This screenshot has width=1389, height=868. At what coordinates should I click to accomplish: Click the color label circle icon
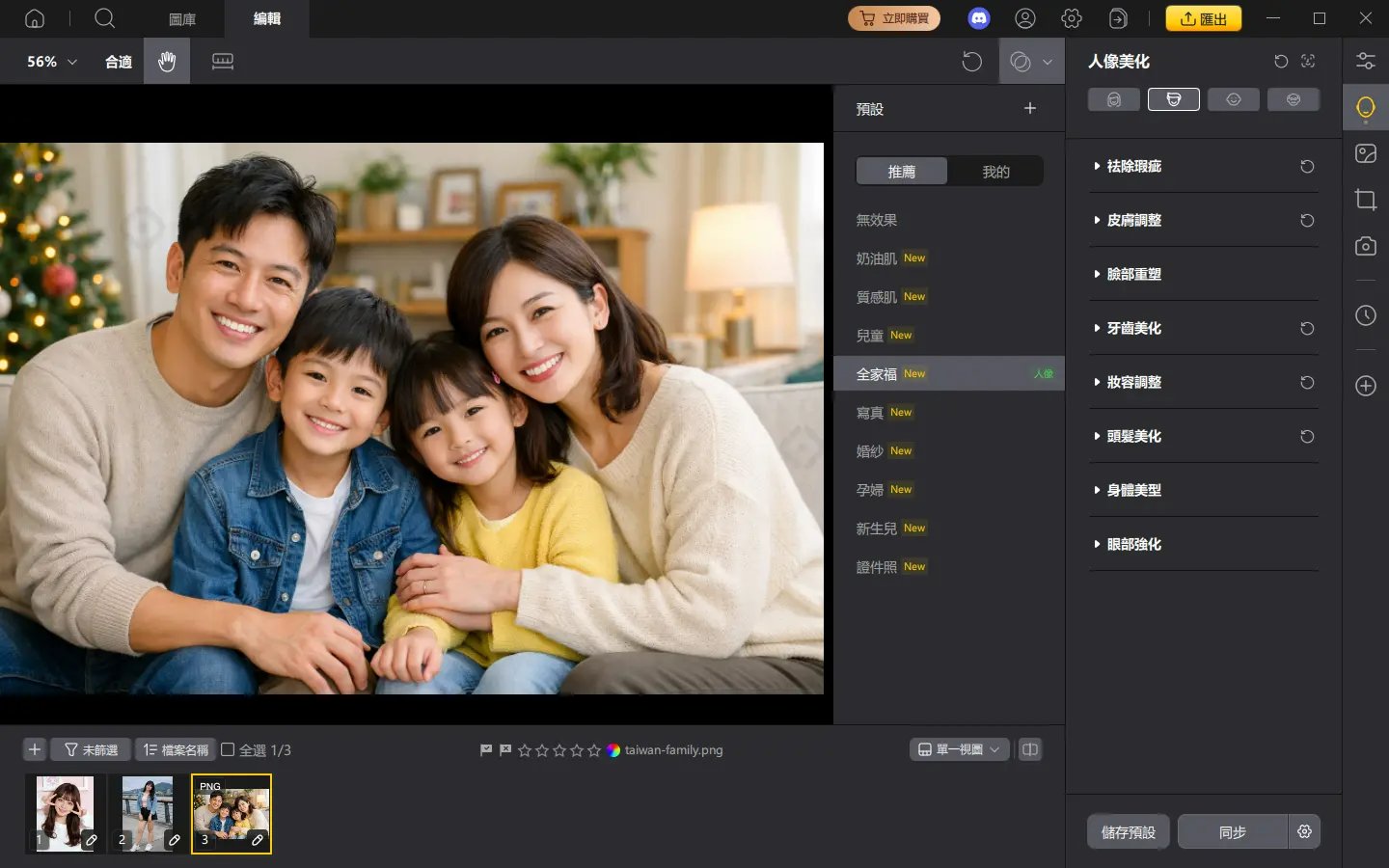point(613,749)
